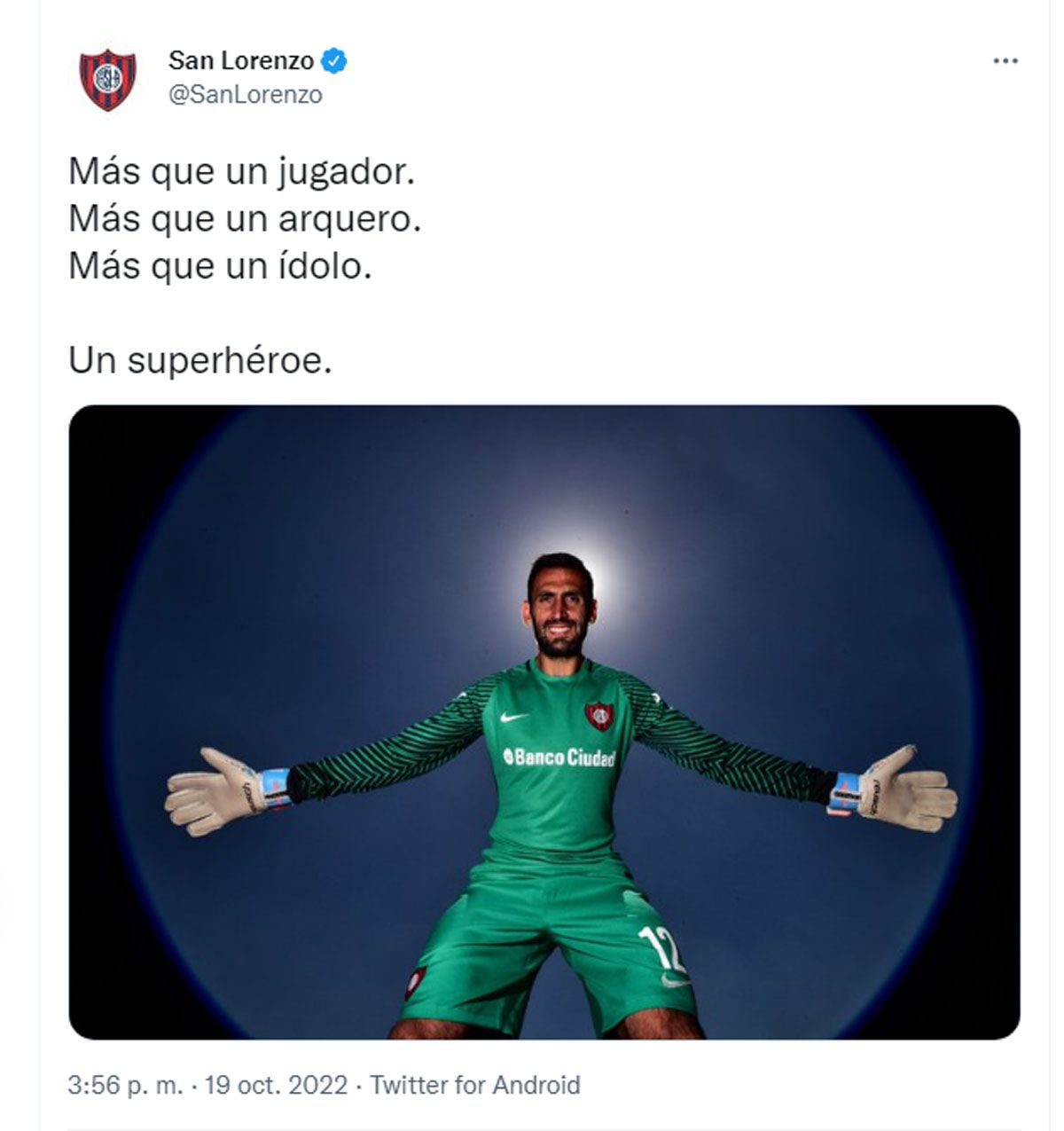
Task: Click the club crest on the goalkeeper's jersey
Action: pos(599,715)
